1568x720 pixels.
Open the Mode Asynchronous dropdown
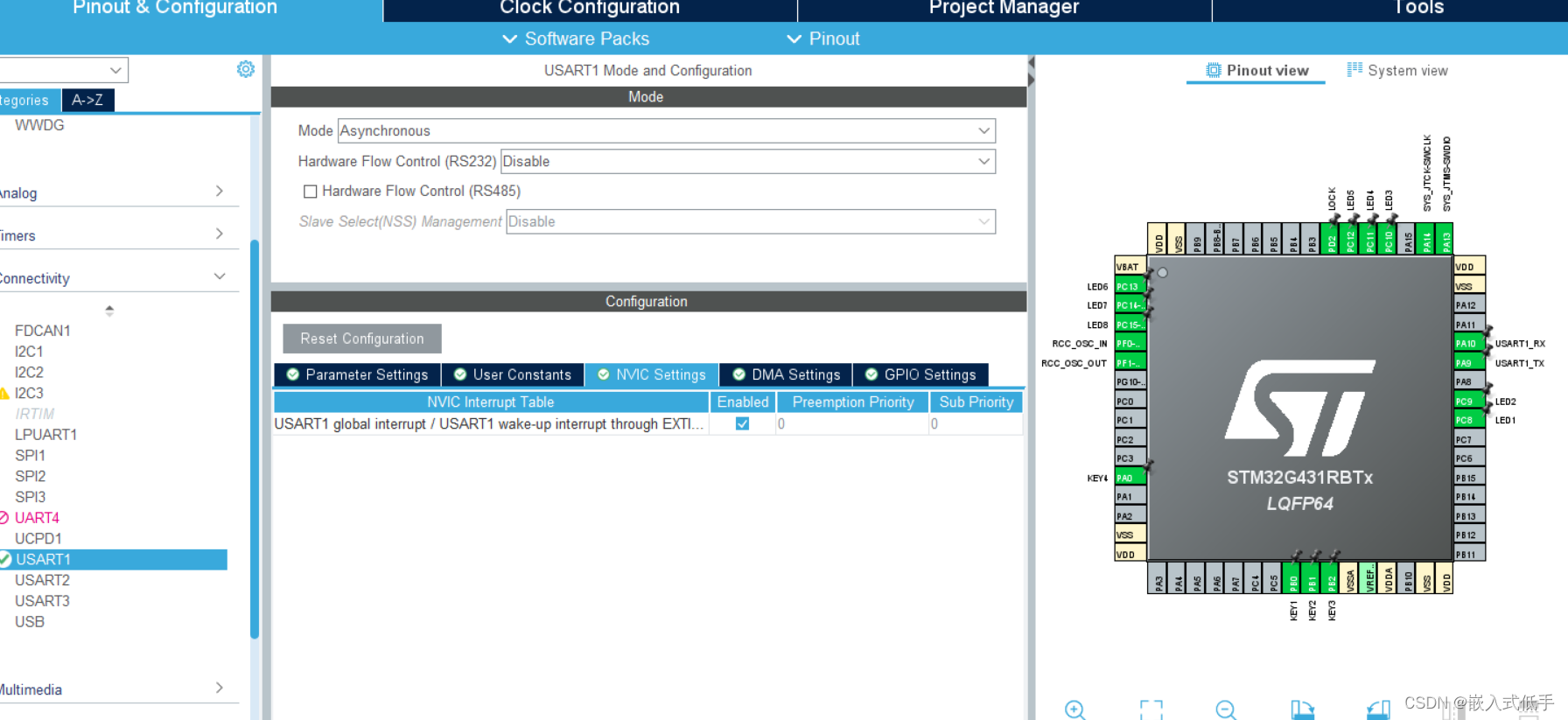click(x=667, y=130)
